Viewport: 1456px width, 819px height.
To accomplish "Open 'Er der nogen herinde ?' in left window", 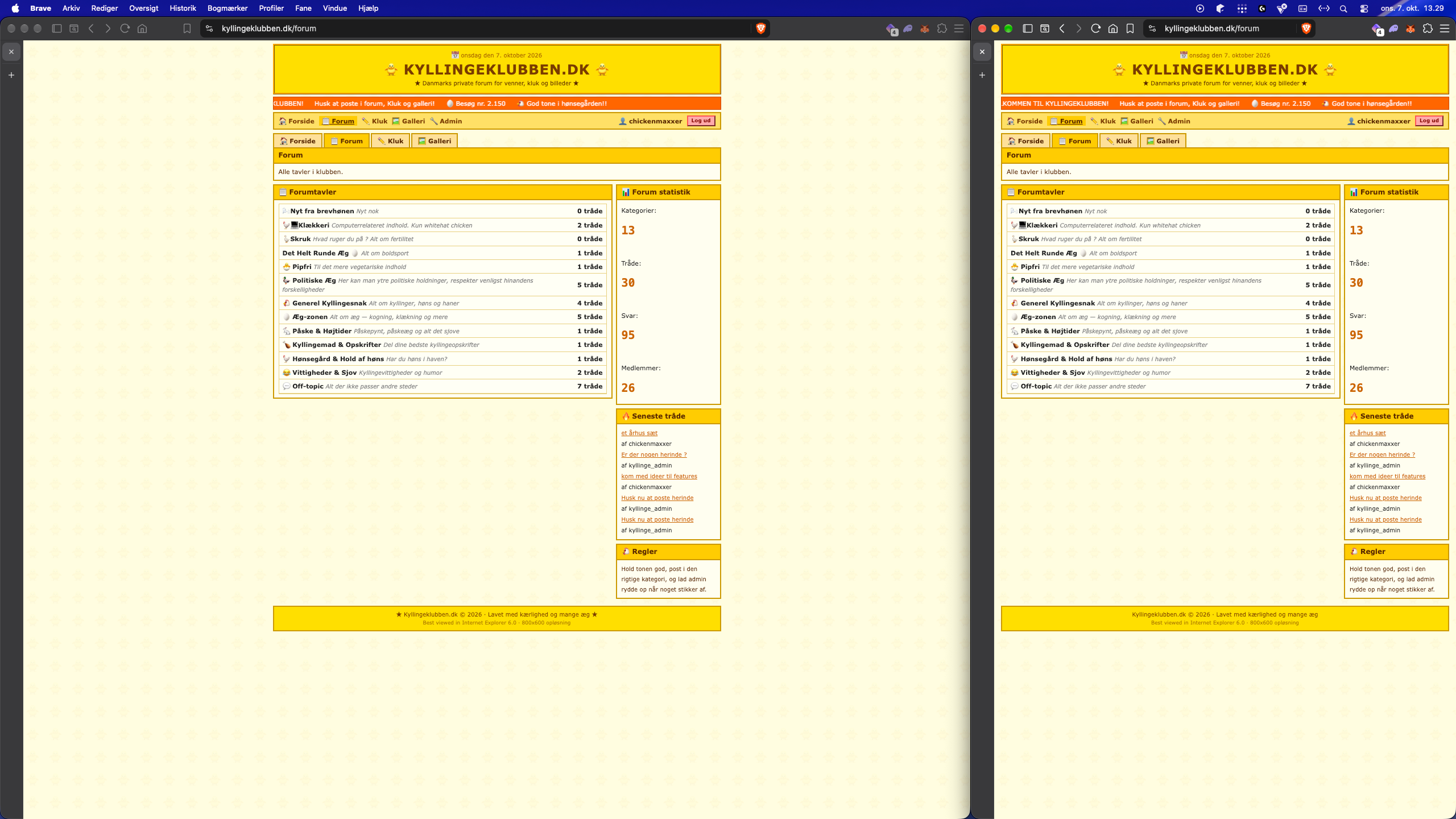I will 653,454.
